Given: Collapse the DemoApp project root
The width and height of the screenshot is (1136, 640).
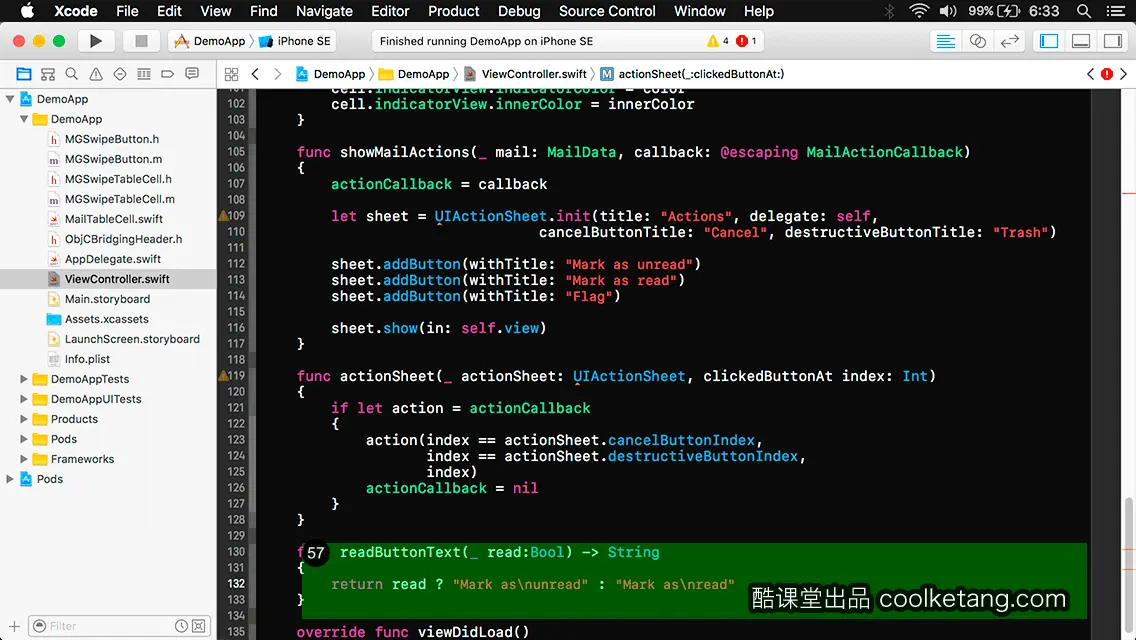Looking at the screenshot, I should point(10,99).
